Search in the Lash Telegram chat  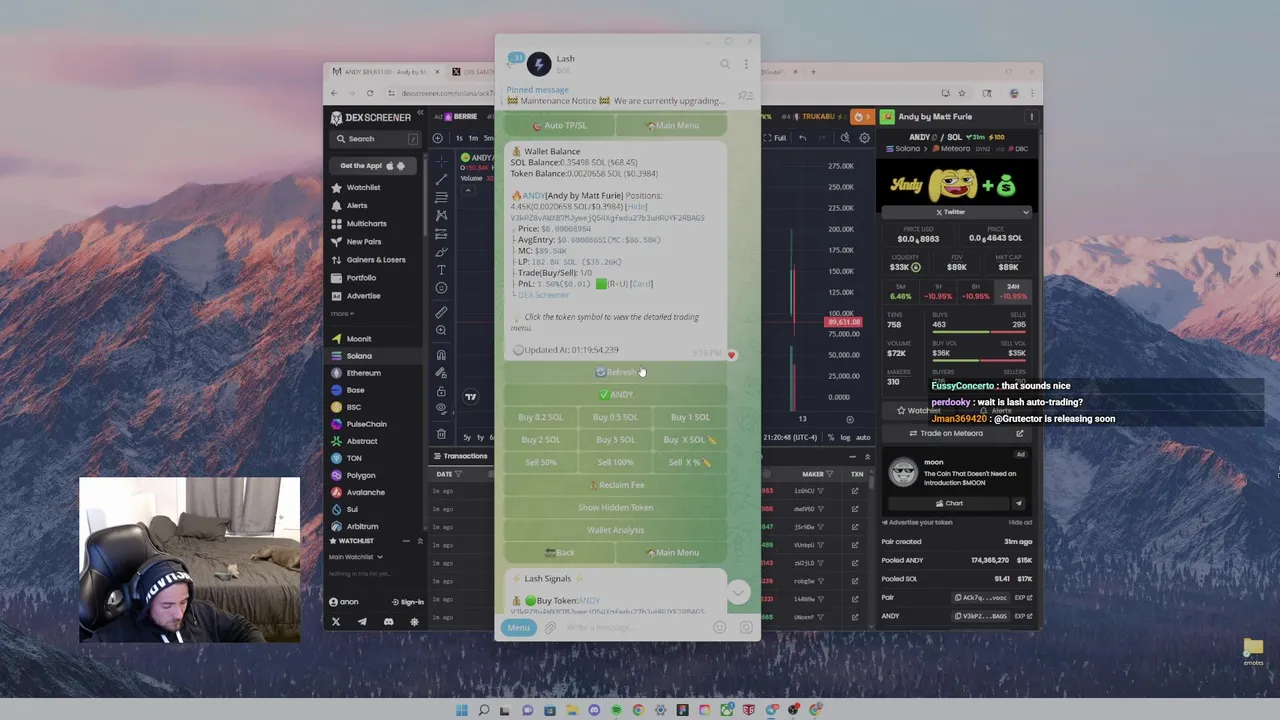[725, 64]
